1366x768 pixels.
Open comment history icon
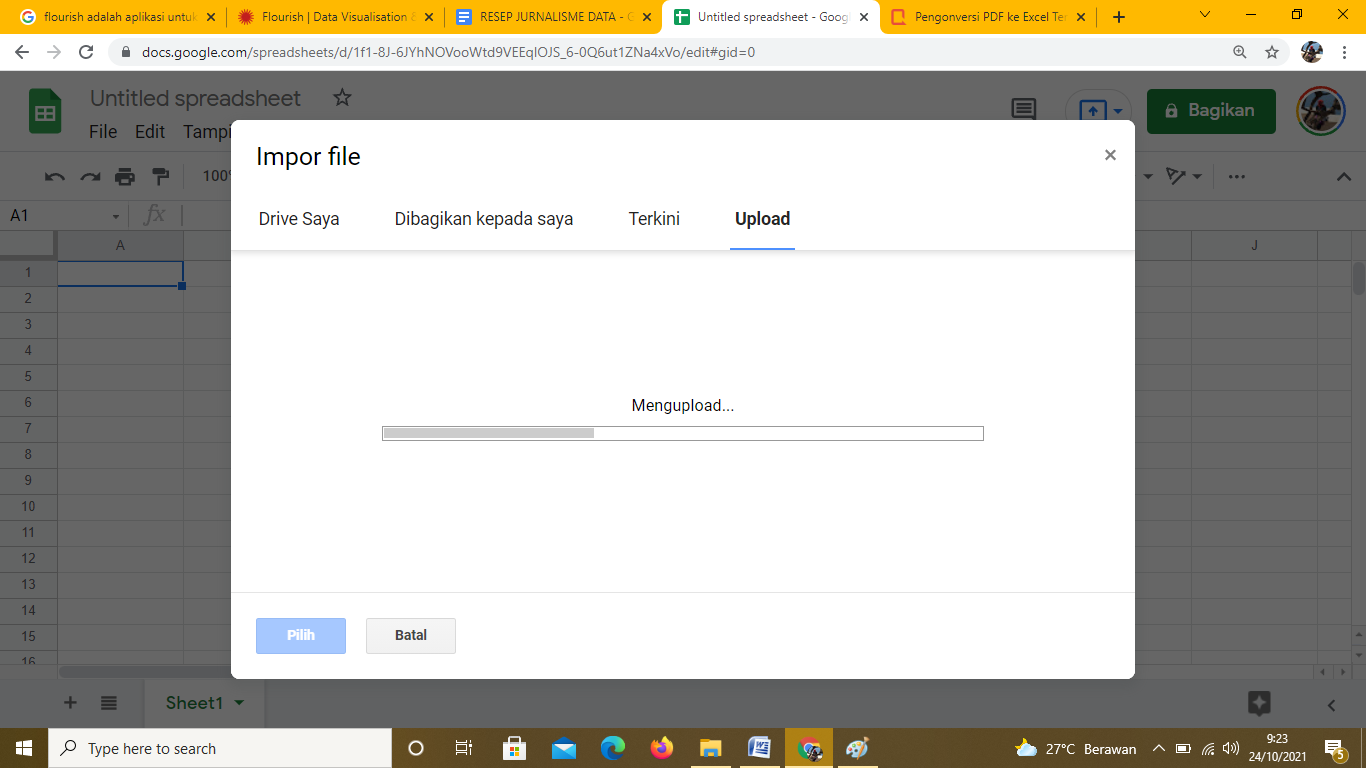pyautogui.click(x=1024, y=110)
